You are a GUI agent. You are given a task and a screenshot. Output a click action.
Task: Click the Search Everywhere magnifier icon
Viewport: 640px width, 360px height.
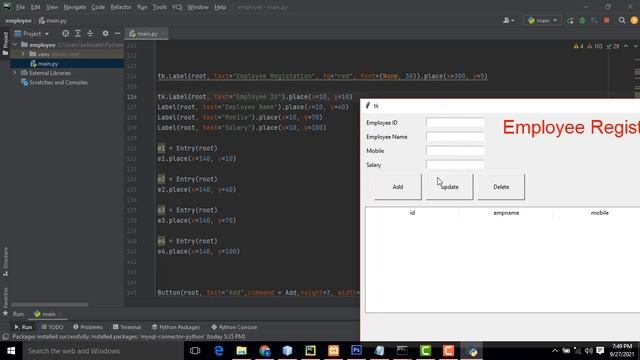click(x=622, y=20)
